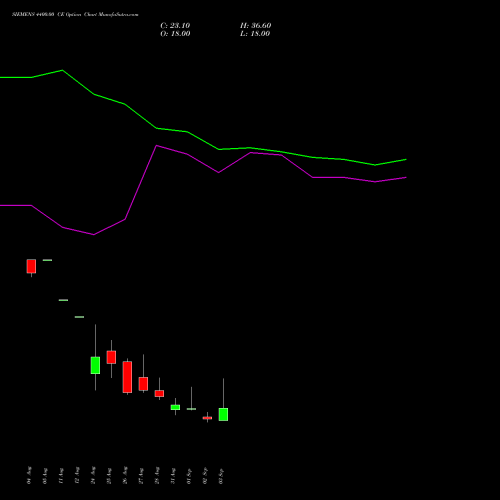Click the 02 Sep date axis label
This screenshot has height=500, width=500.
(x=205, y=476)
